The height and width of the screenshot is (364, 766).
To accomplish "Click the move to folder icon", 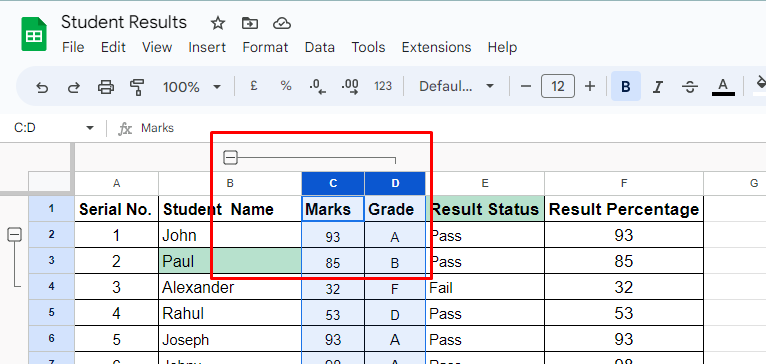I will (250, 23).
